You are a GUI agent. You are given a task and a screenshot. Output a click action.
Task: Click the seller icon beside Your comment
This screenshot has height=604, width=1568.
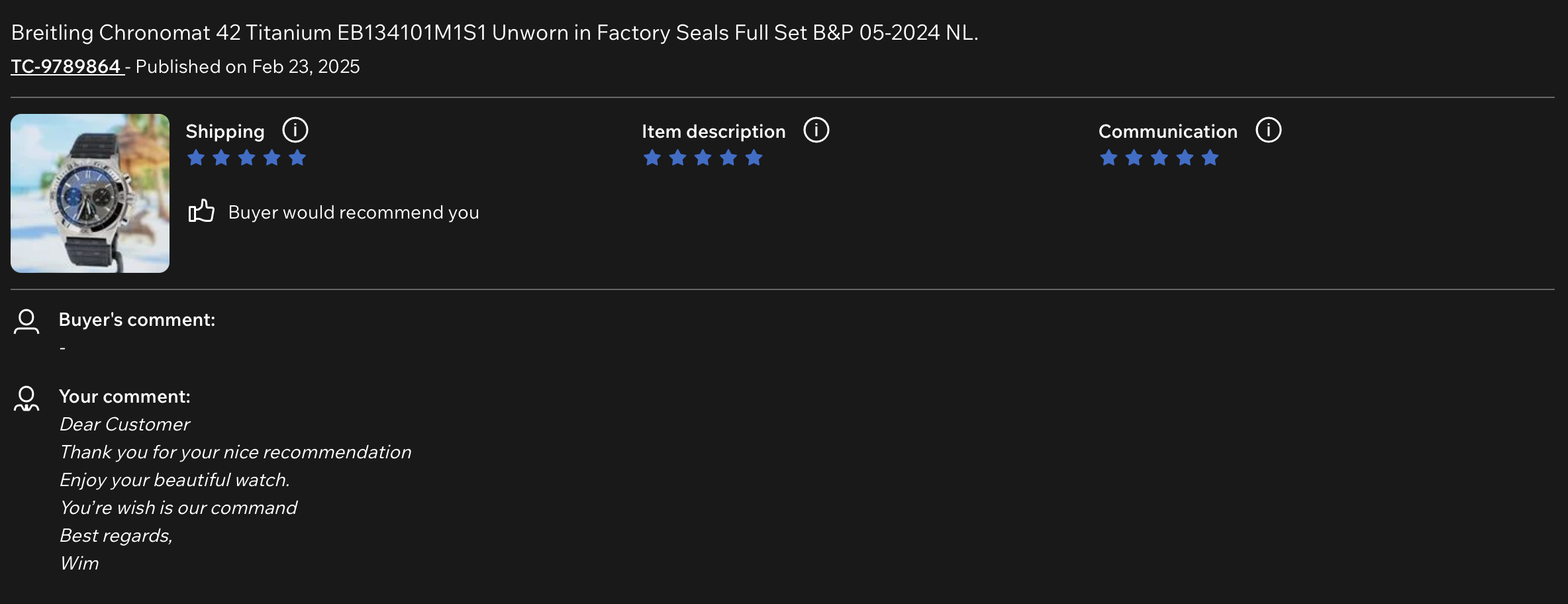point(26,399)
